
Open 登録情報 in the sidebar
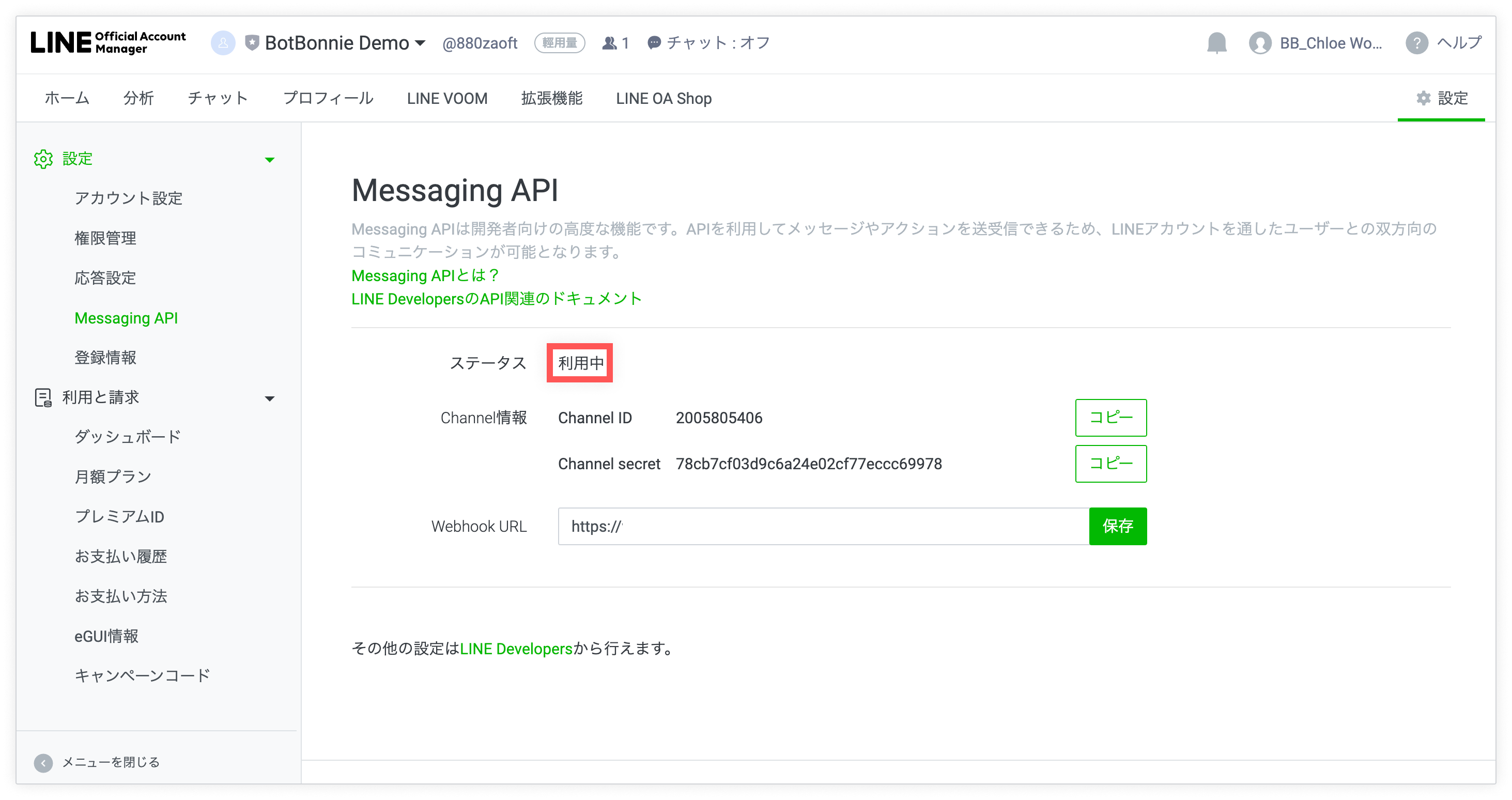(x=105, y=358)
